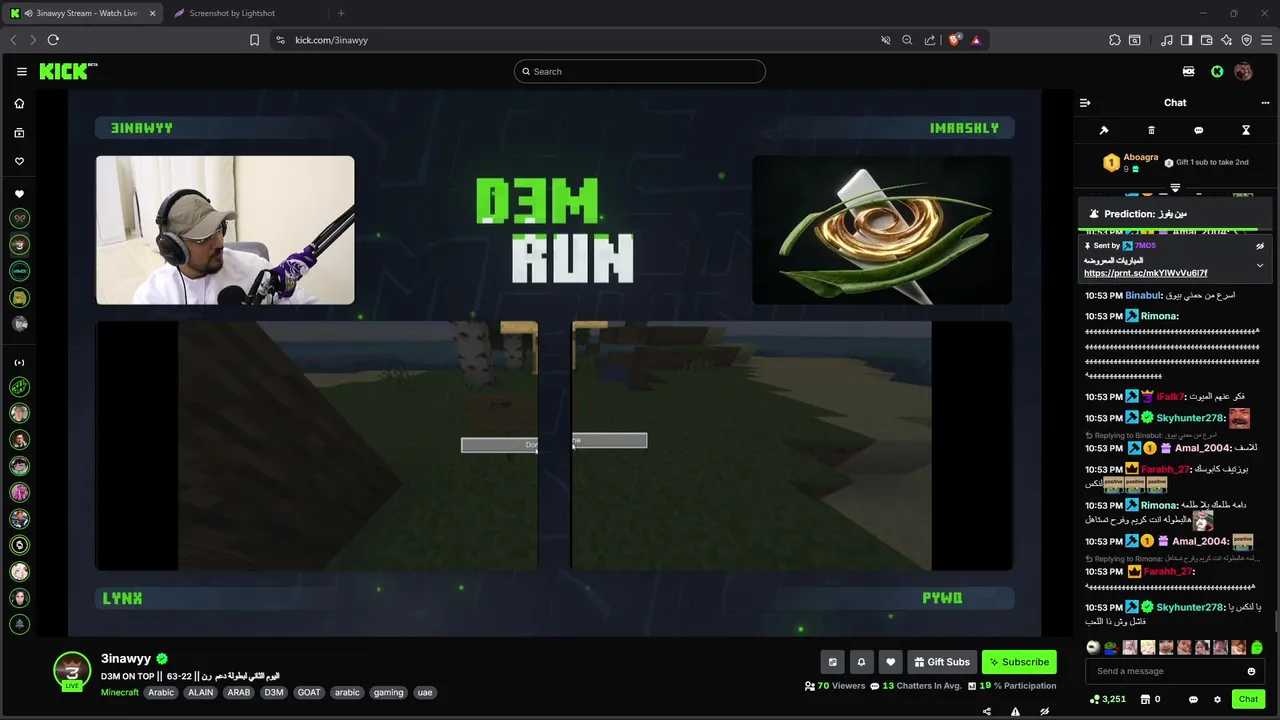Image resolution: width=1280 pixels, height=720 pixels.
Task: Open Brave Wallet icon
Action: [1206, 40]
